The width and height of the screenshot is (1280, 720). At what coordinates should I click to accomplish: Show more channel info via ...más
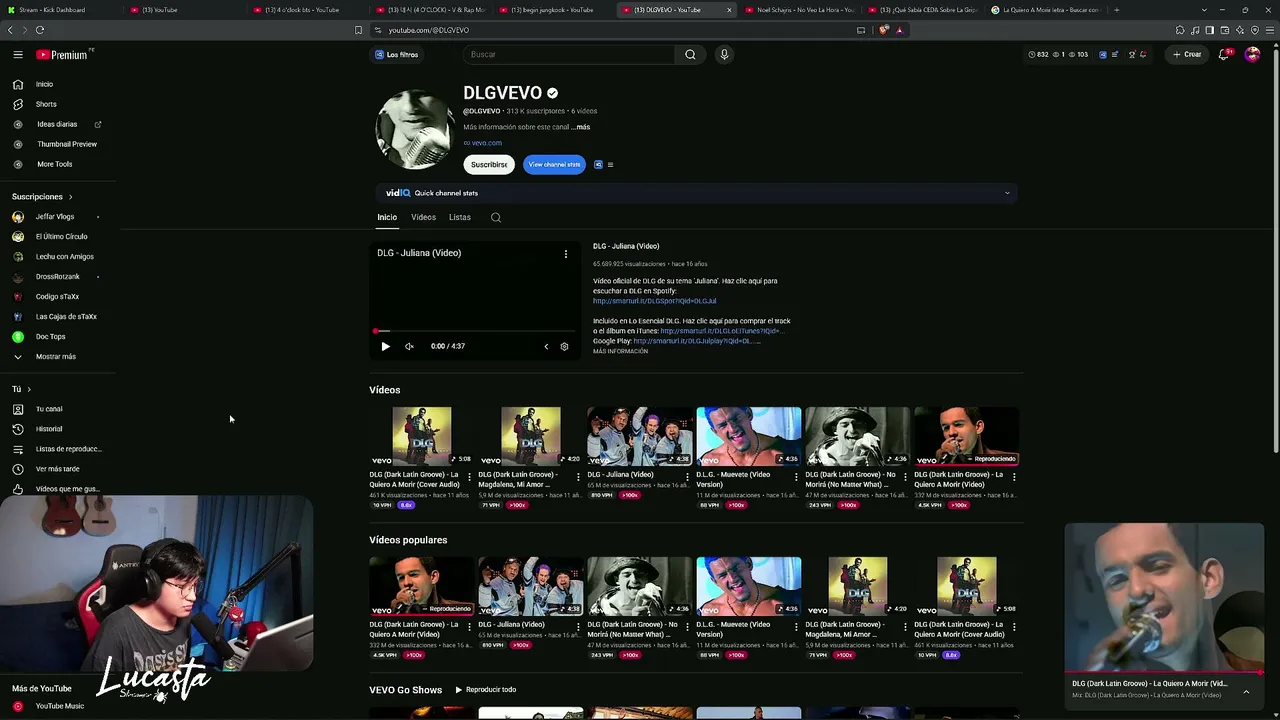(581, 127)
